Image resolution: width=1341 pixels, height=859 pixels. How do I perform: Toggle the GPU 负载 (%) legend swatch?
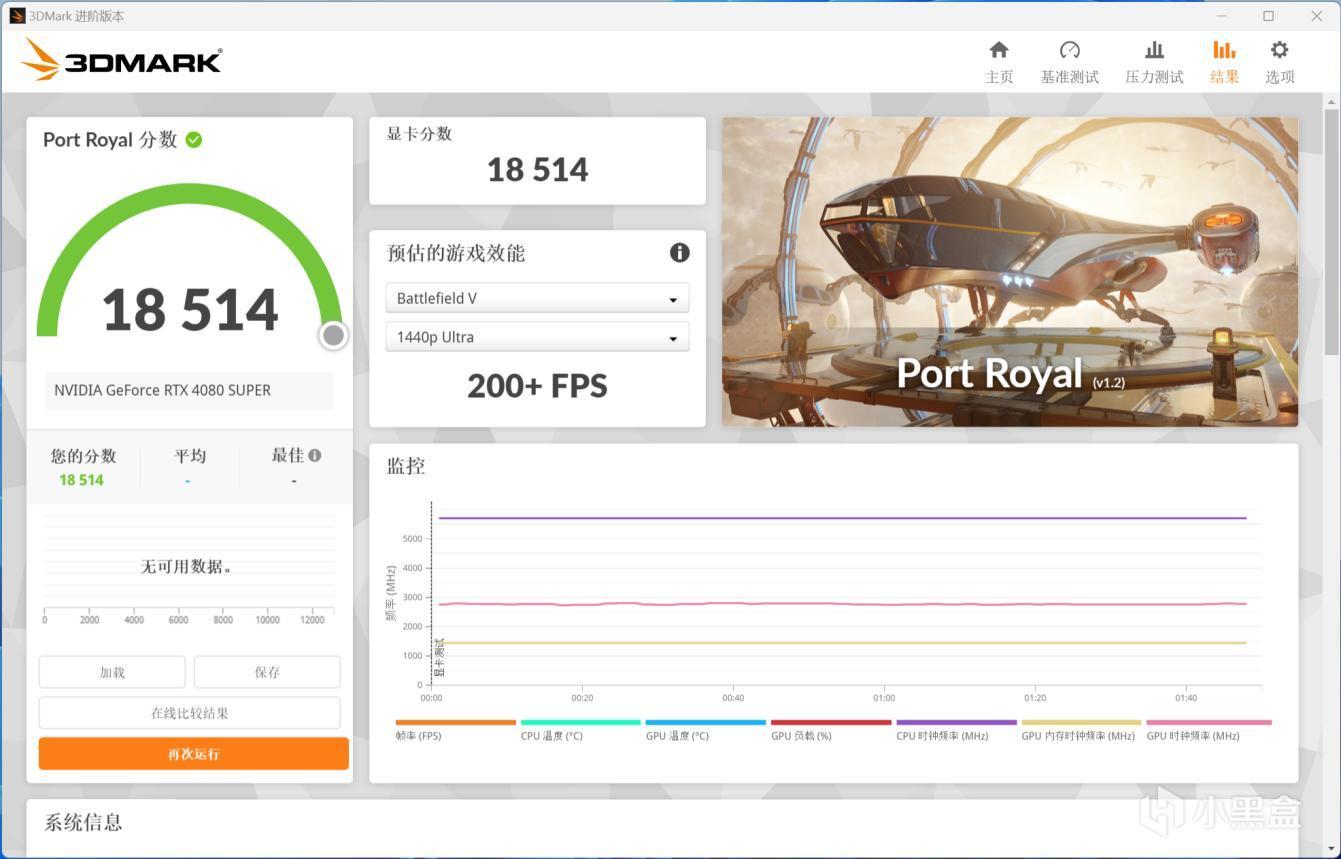tap(831, 722)
